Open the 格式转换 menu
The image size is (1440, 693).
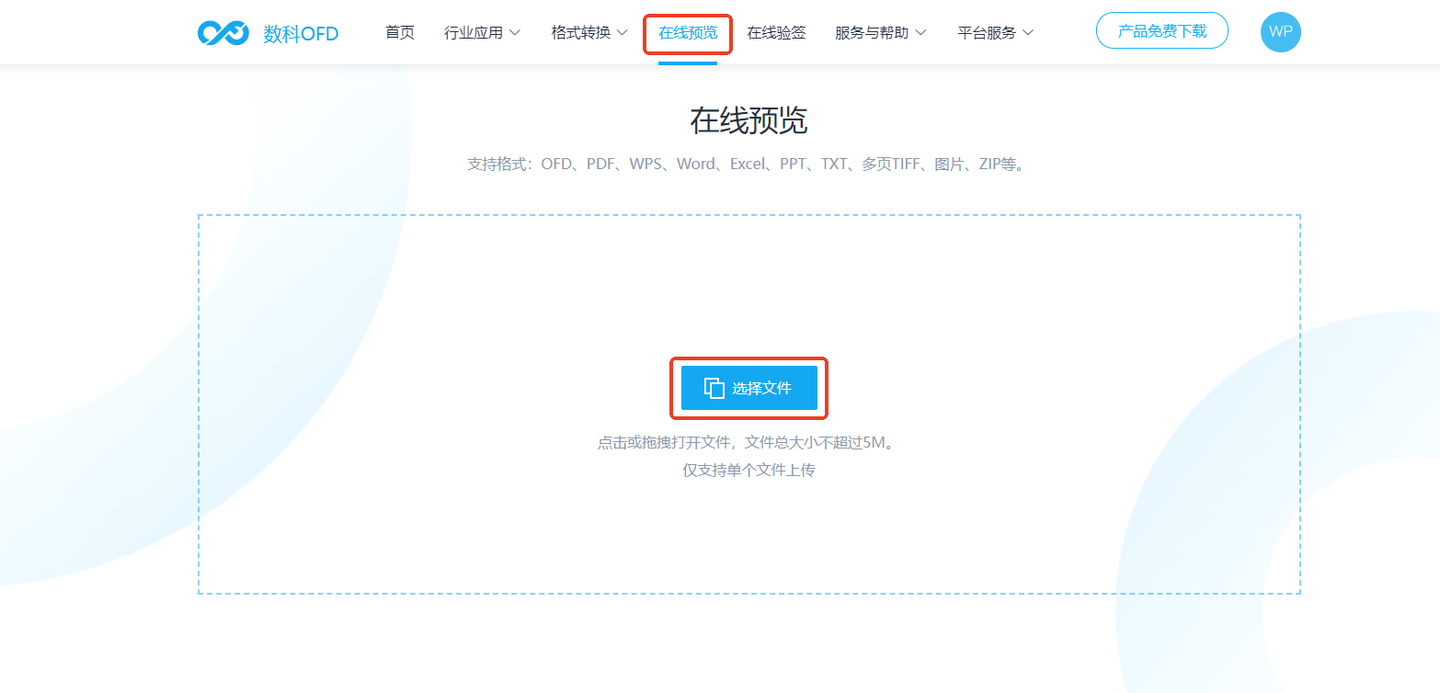point(580,31)
